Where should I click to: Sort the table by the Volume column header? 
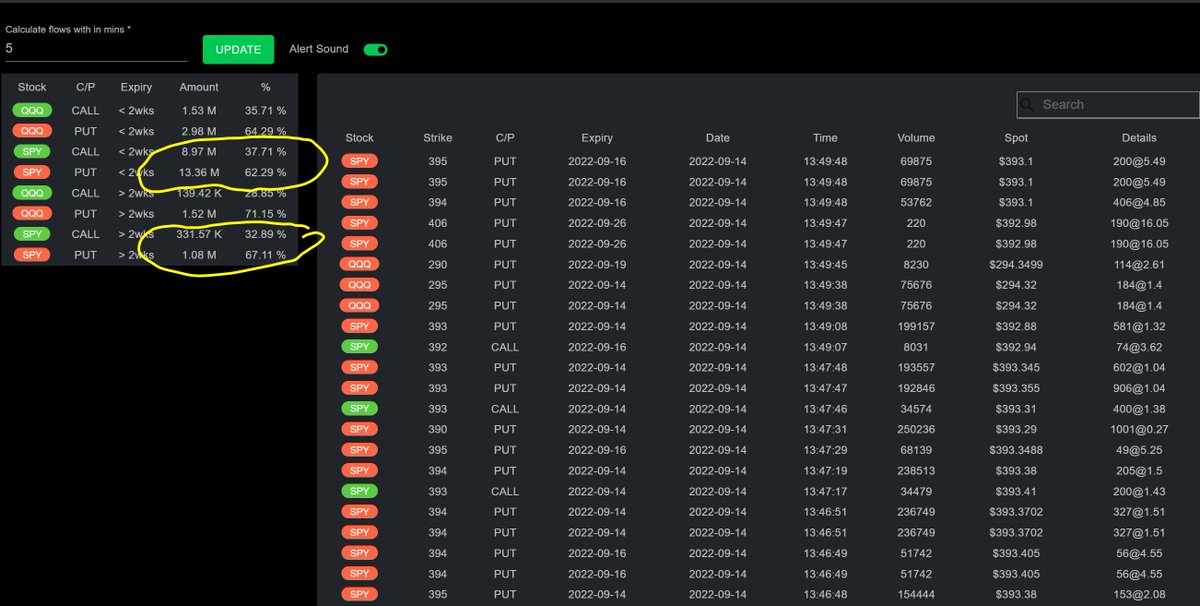tap(916, 138)
